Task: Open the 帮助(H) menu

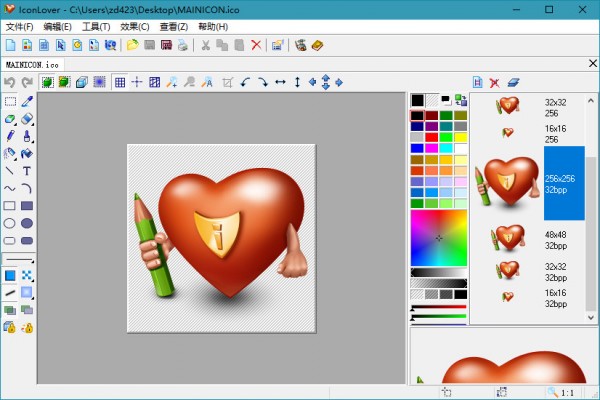Action: click(x=240, y=26)
